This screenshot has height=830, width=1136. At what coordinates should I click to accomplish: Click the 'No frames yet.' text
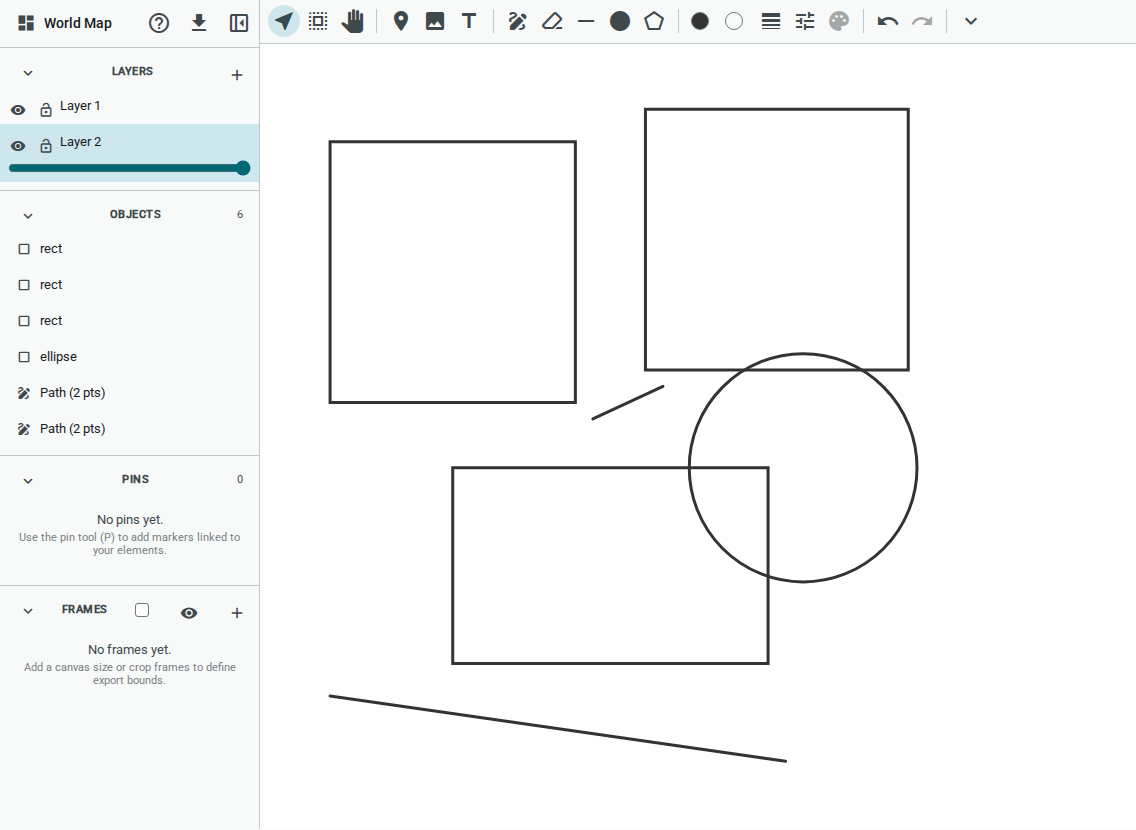130,650
